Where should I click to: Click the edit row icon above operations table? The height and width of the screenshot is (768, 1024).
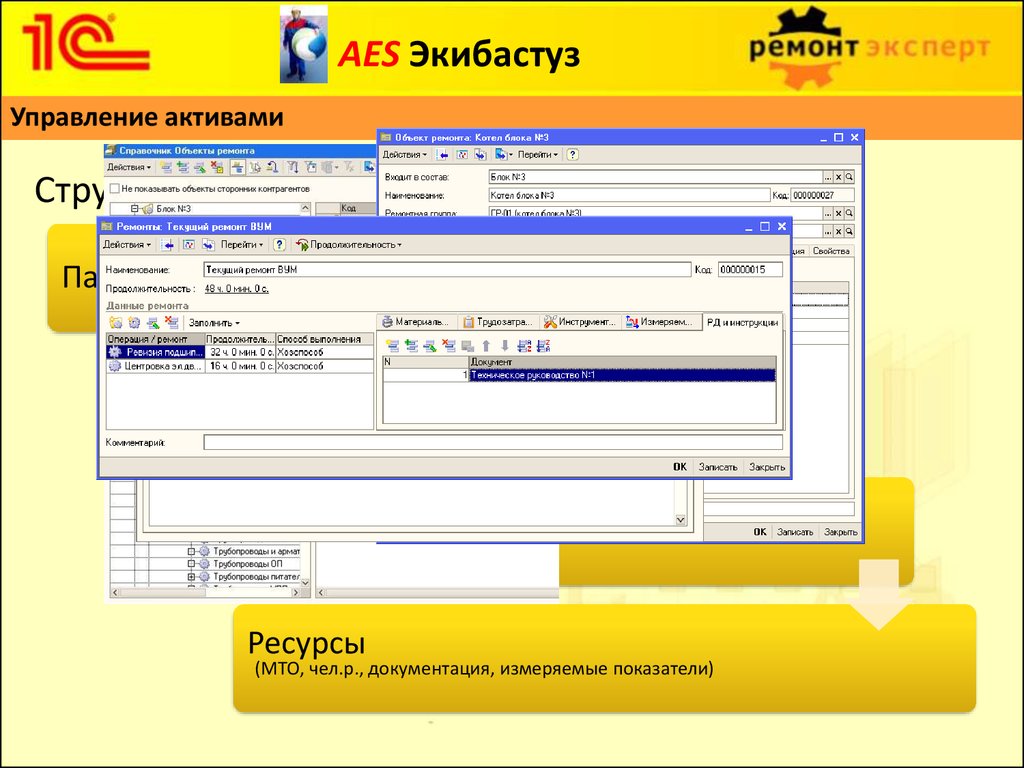pos(153,323)
